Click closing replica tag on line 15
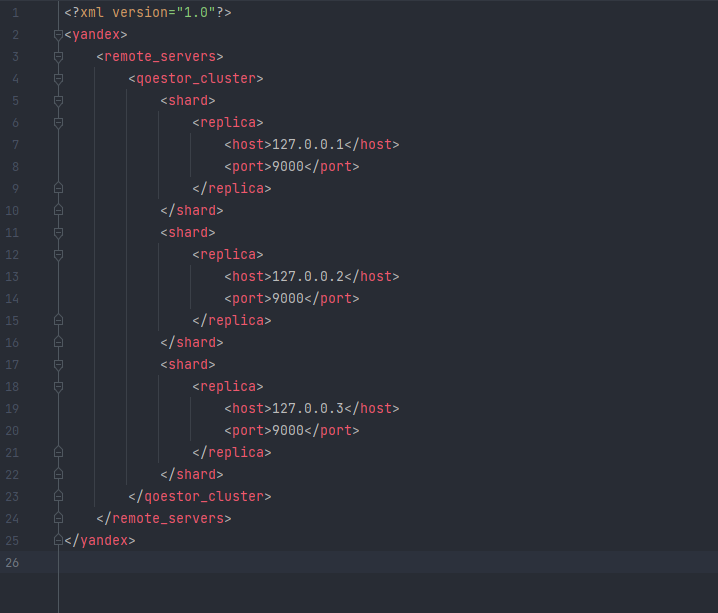The image size is (718, 613). click(232, 320)
